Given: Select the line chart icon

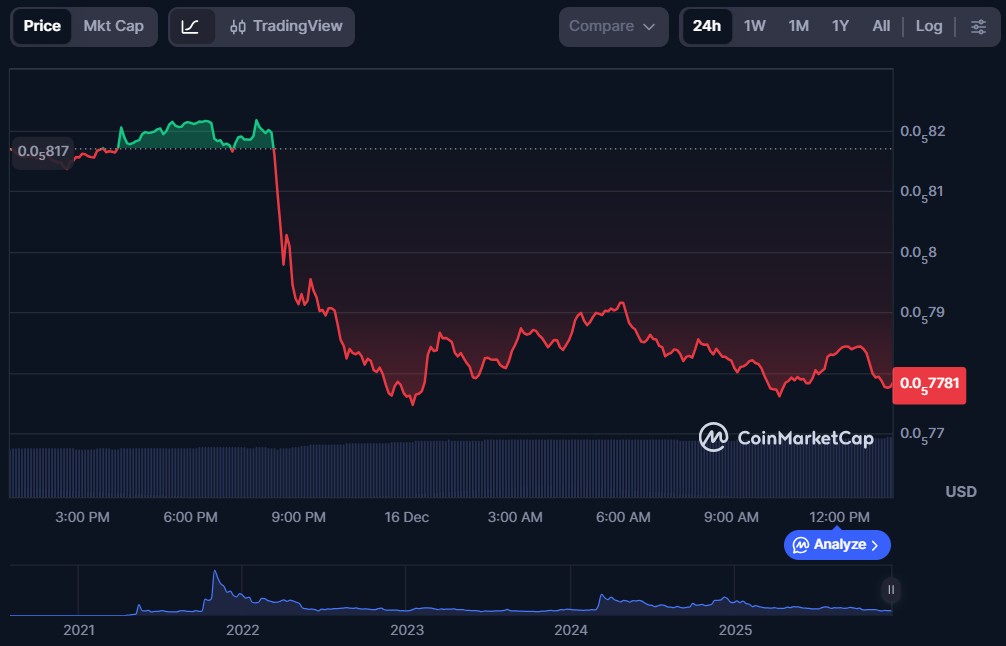Looking at the screenshot, I should coord(190,27).
